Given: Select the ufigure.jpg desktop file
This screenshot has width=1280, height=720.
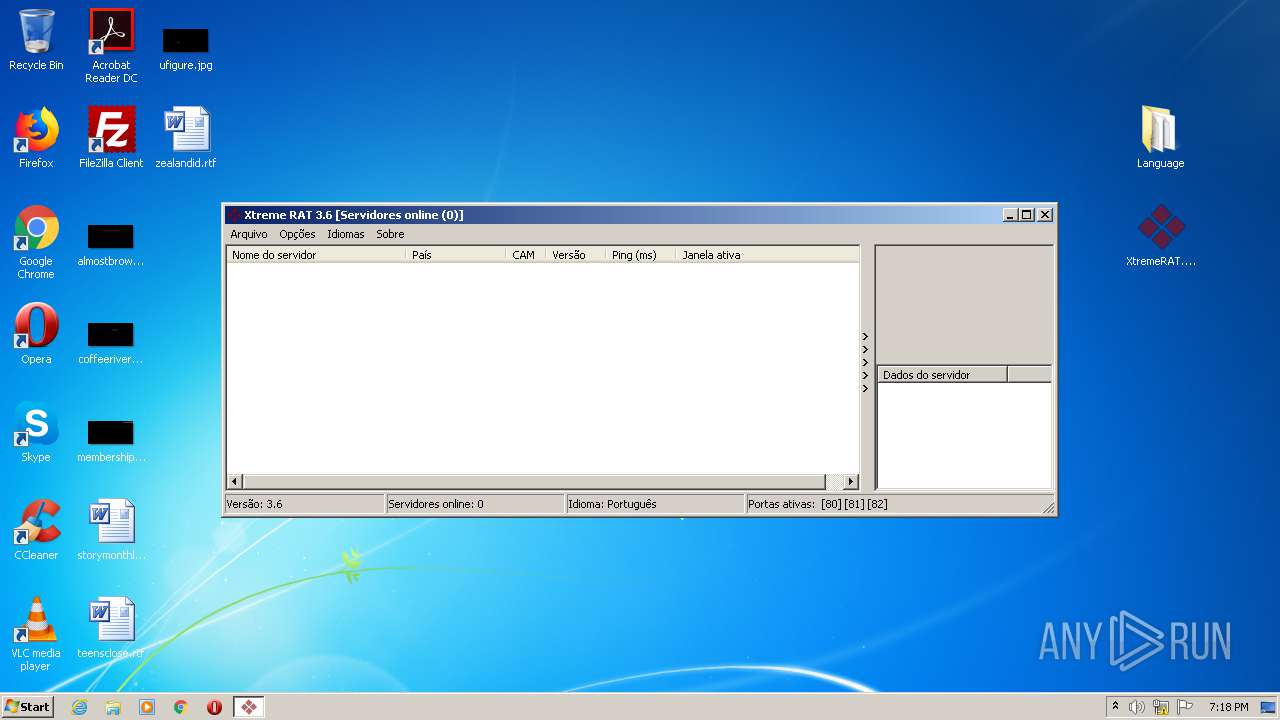Looking at the screenshot, I should (x=186, y=48).
